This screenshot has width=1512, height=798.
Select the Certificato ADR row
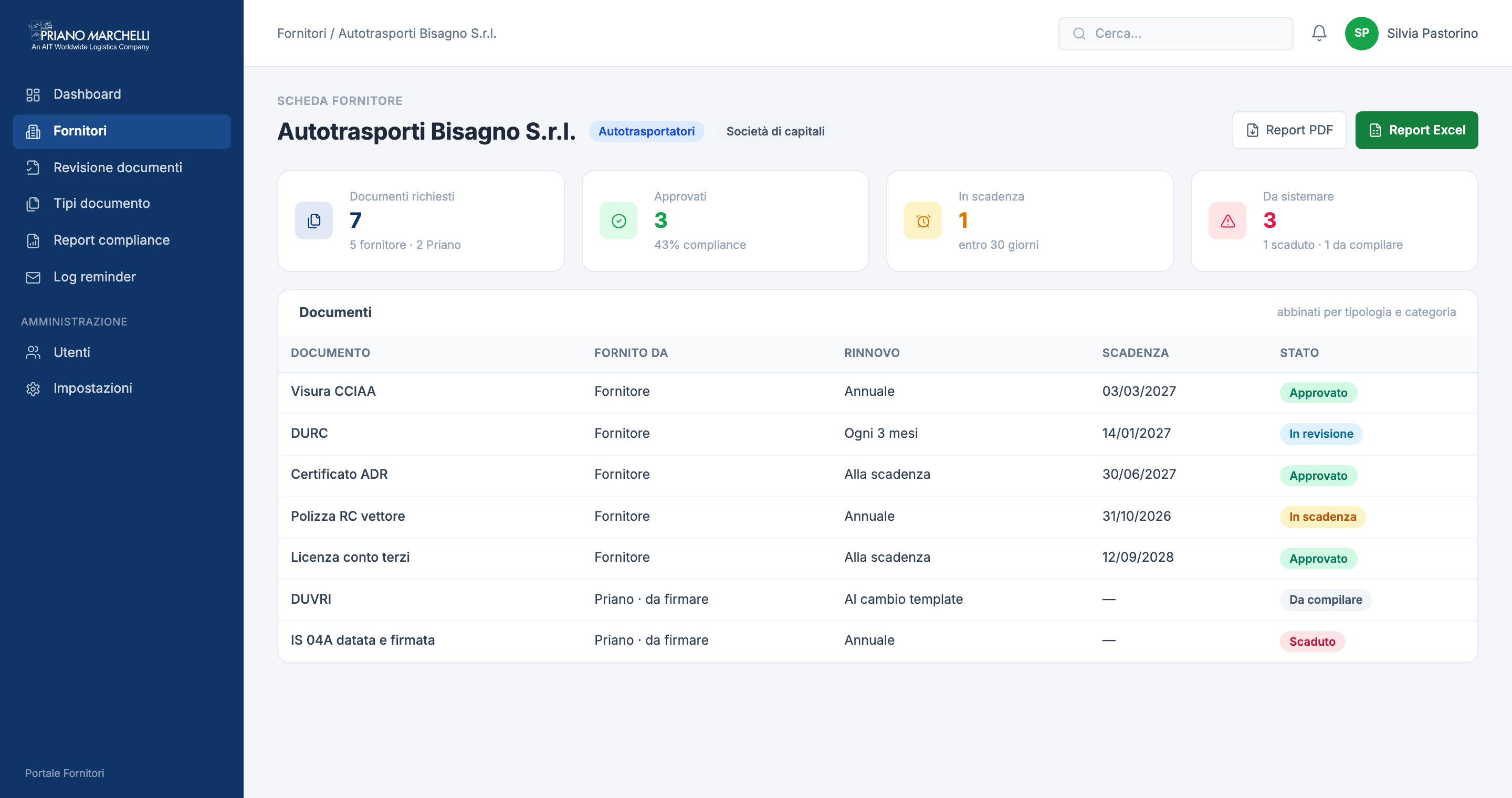click(x=877, y=475)
